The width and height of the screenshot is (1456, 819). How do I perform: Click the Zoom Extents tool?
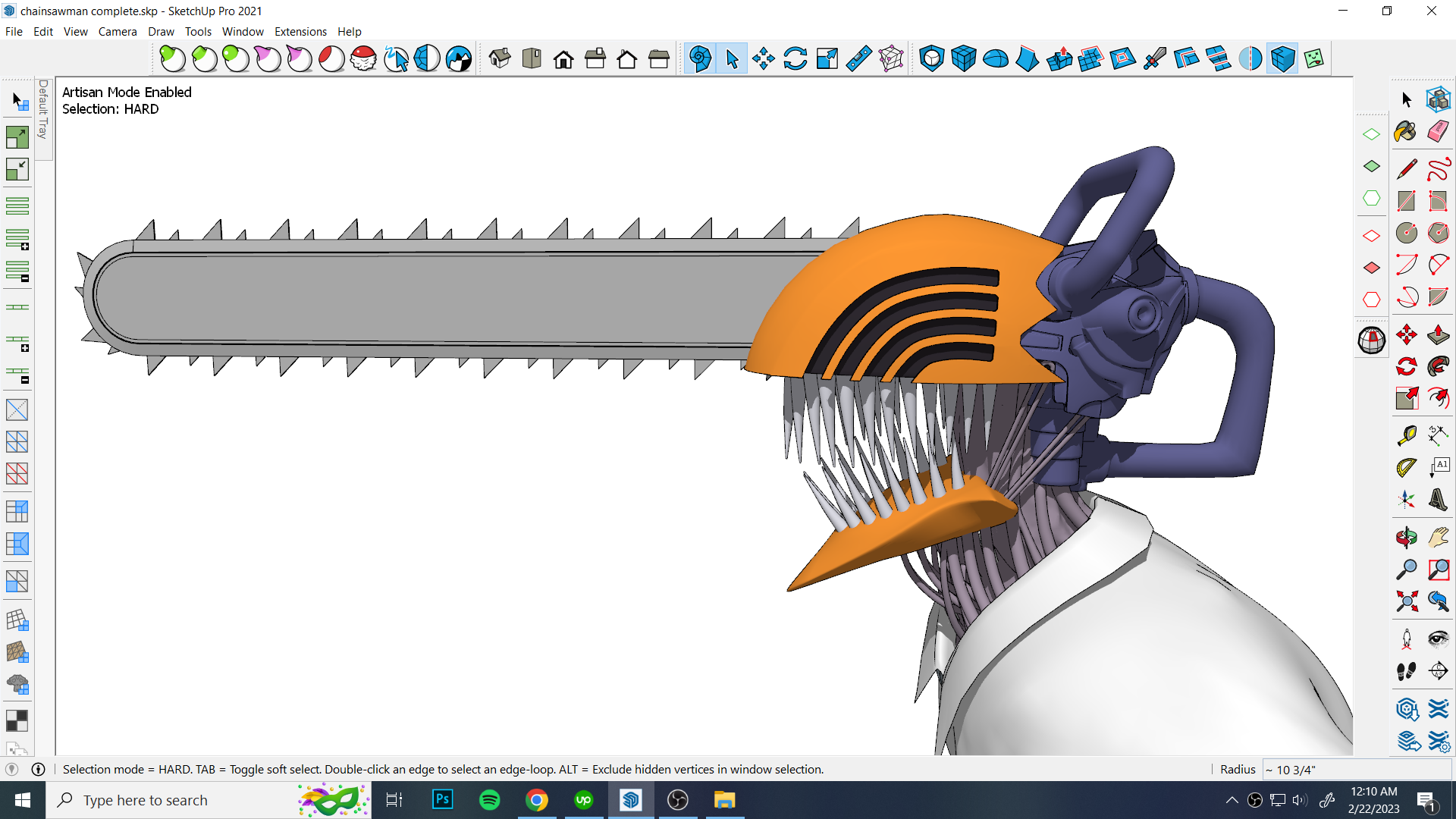(1406, 601)
